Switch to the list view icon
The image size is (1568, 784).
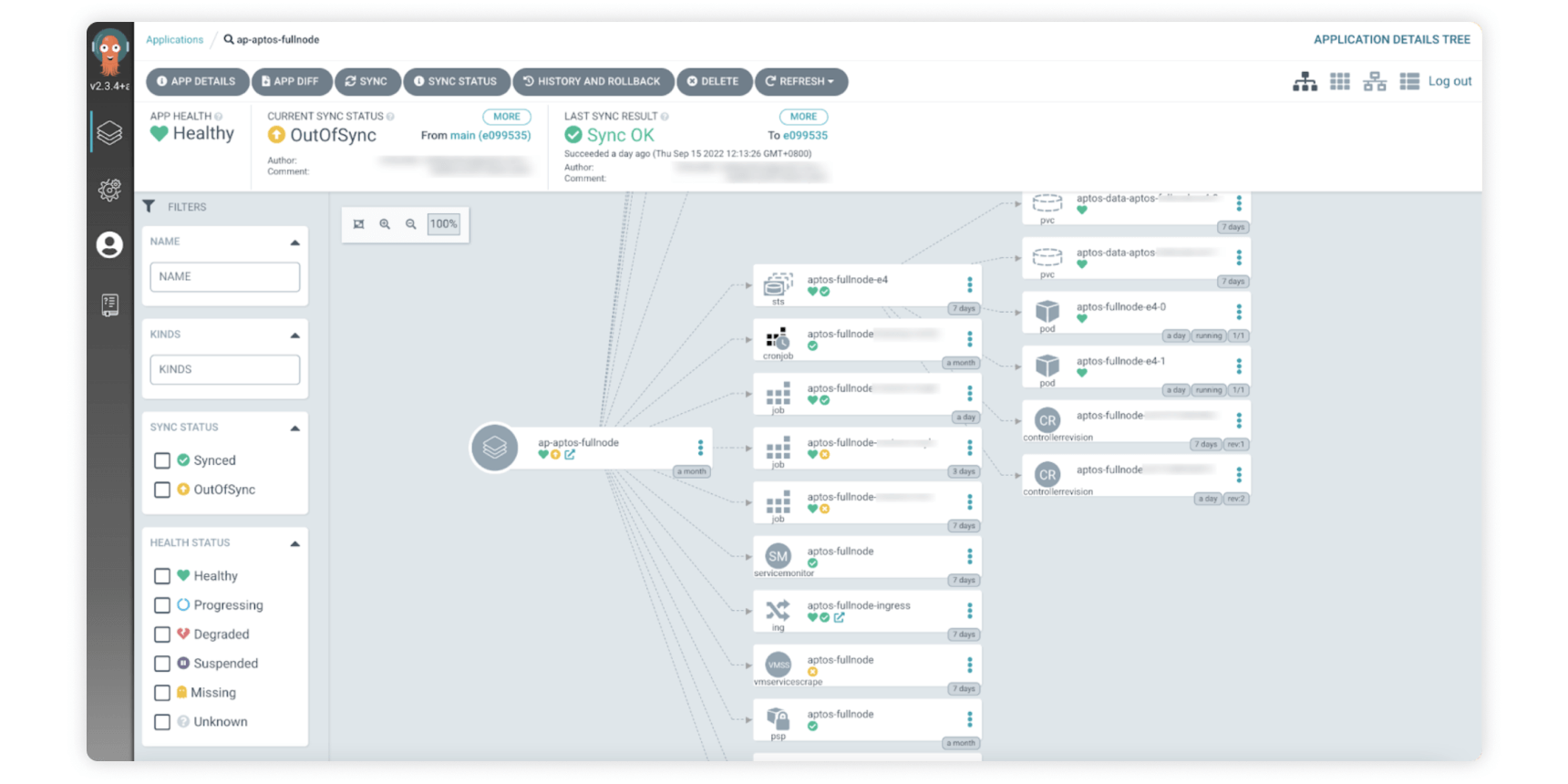point(1408,82)
